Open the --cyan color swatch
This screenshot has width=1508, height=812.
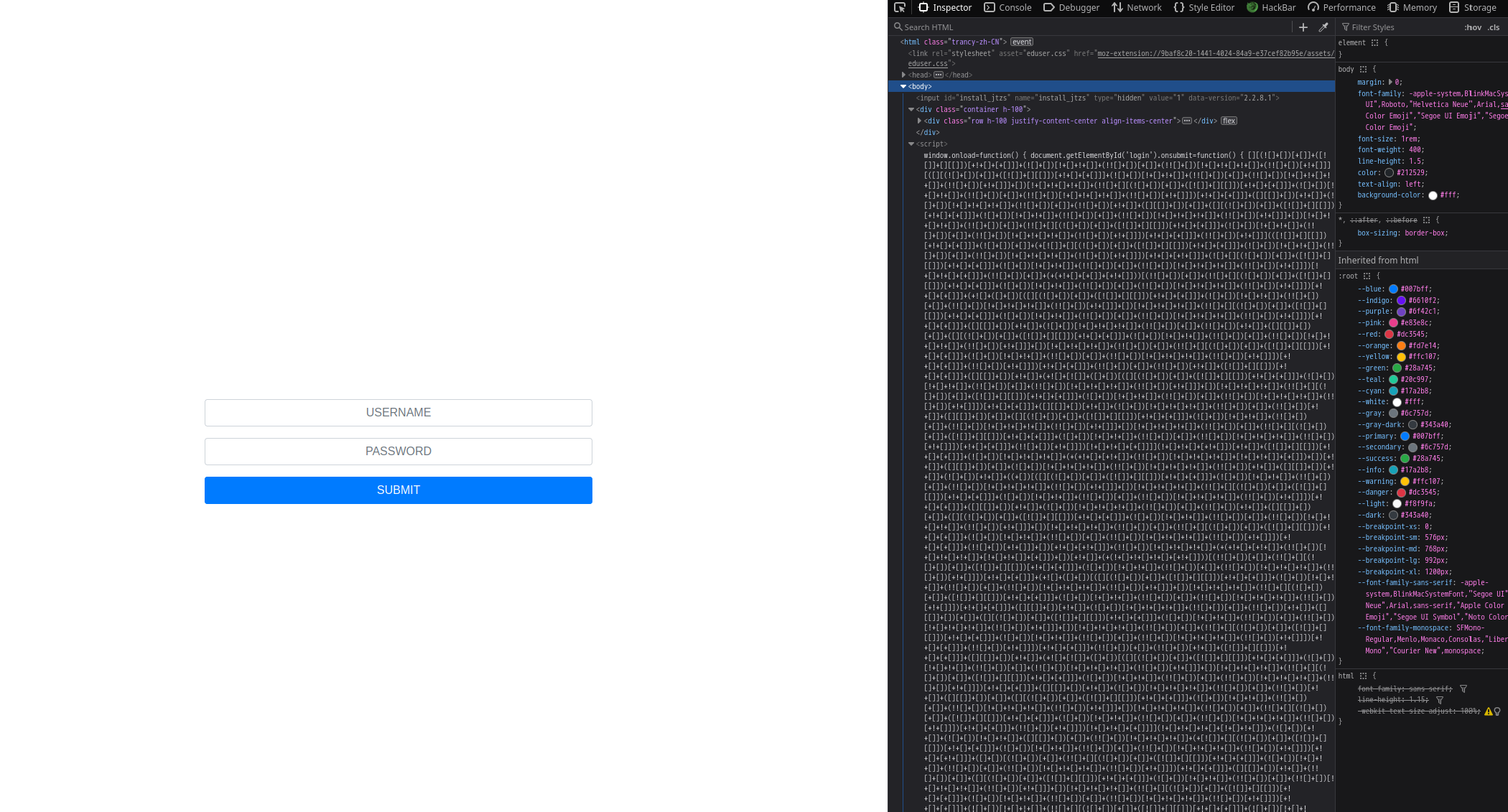(x=1393, y=391)
